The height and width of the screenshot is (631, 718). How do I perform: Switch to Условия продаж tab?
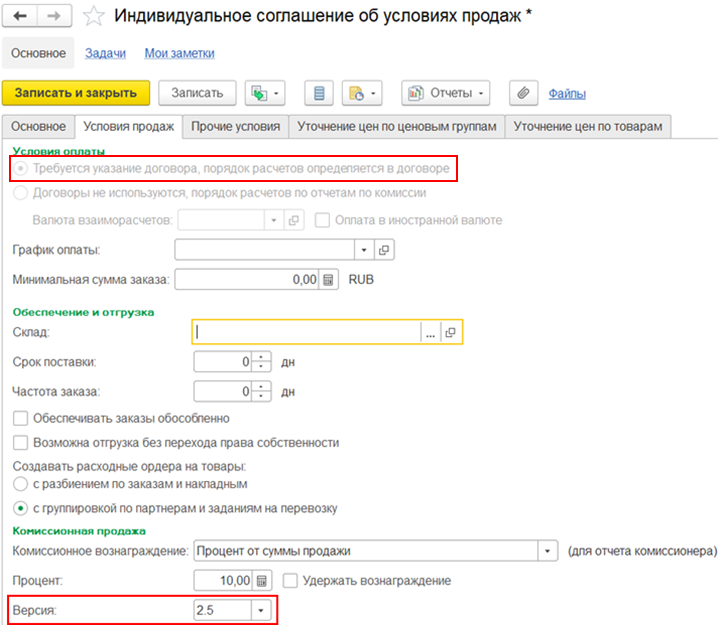tap(129, 127)
